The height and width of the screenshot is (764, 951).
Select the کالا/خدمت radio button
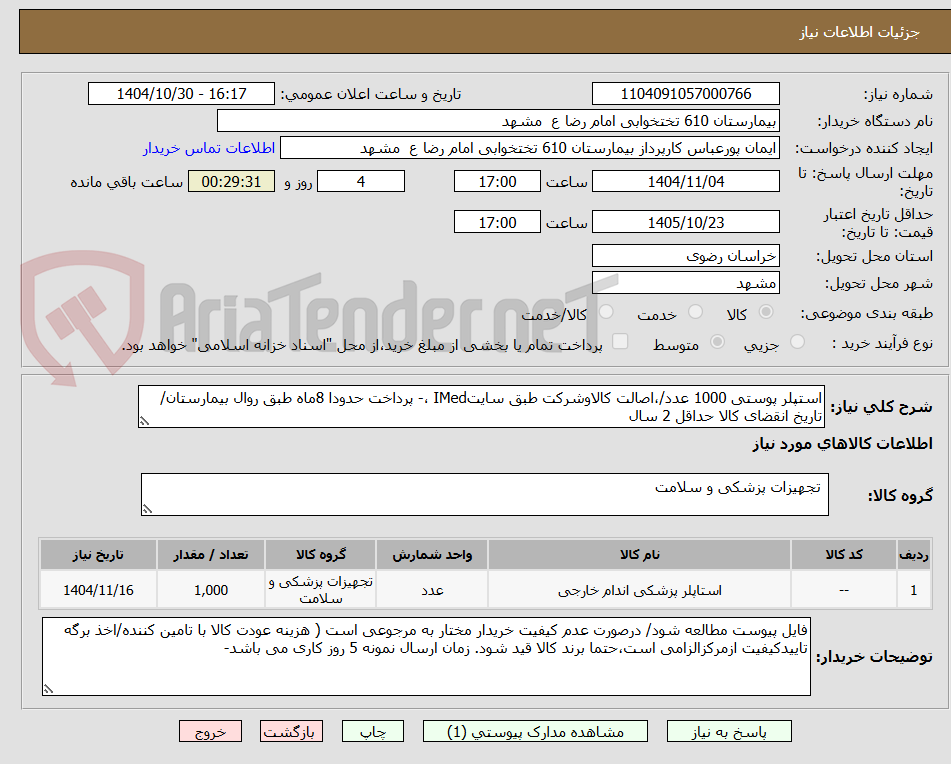pyautogui.click(x=606, y=312)
